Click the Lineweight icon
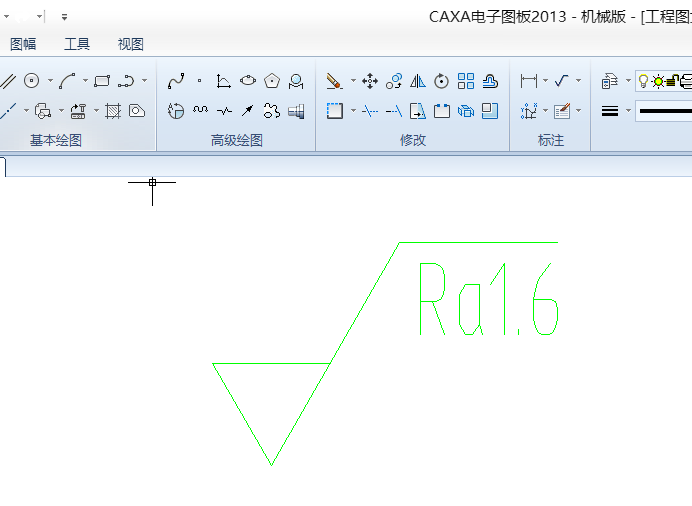The height and width of the screenshot is (506, 692). [610, 111]
